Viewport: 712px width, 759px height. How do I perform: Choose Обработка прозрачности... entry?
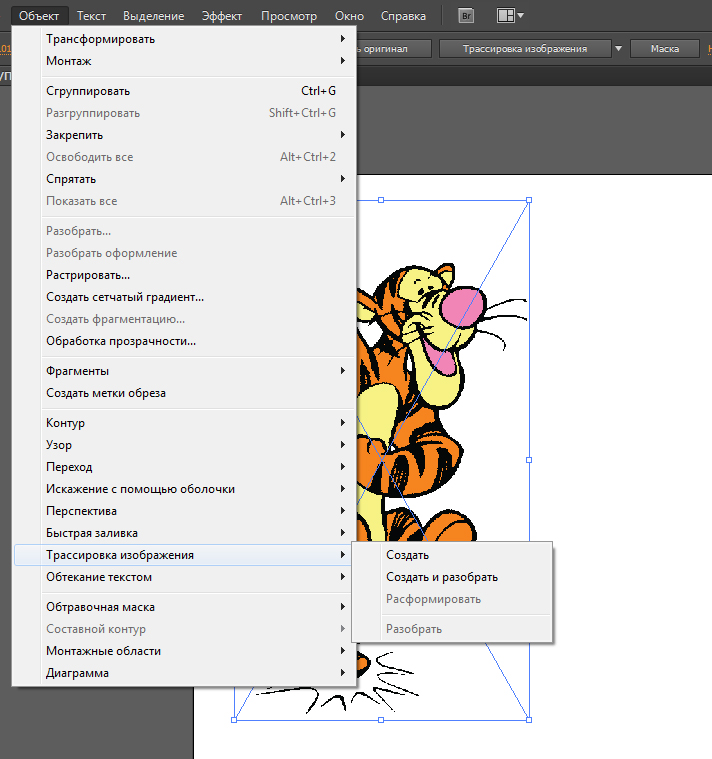point(185,341)
